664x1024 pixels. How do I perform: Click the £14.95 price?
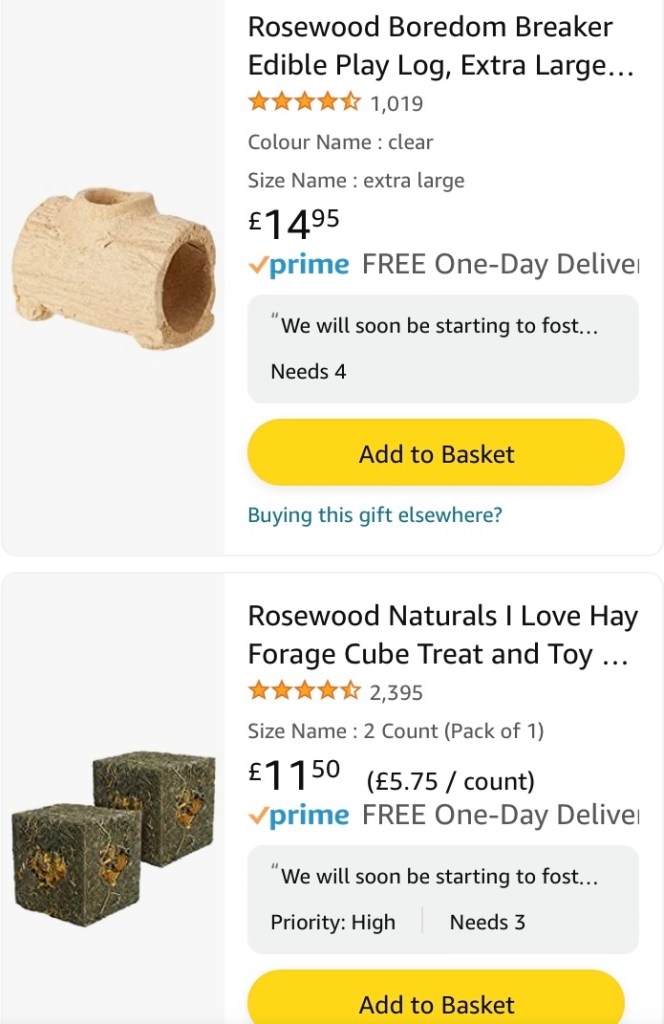[294, 223]
